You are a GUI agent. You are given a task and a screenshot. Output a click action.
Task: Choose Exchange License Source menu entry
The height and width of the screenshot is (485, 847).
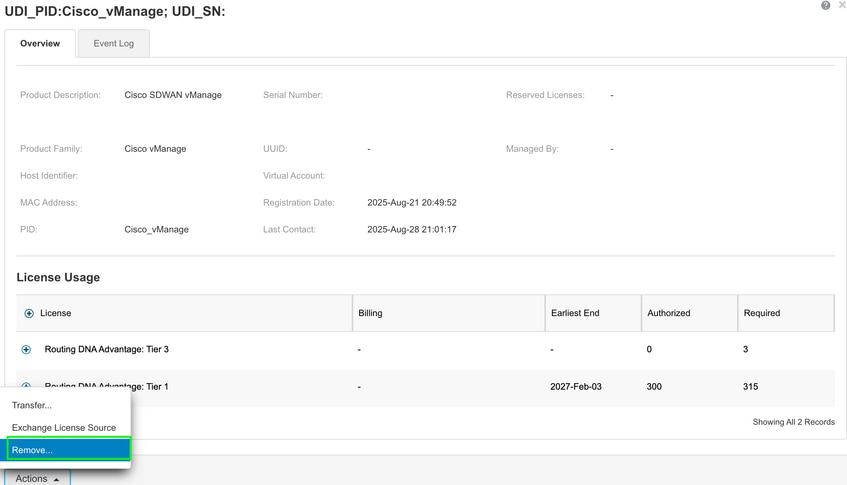(65, 428)
